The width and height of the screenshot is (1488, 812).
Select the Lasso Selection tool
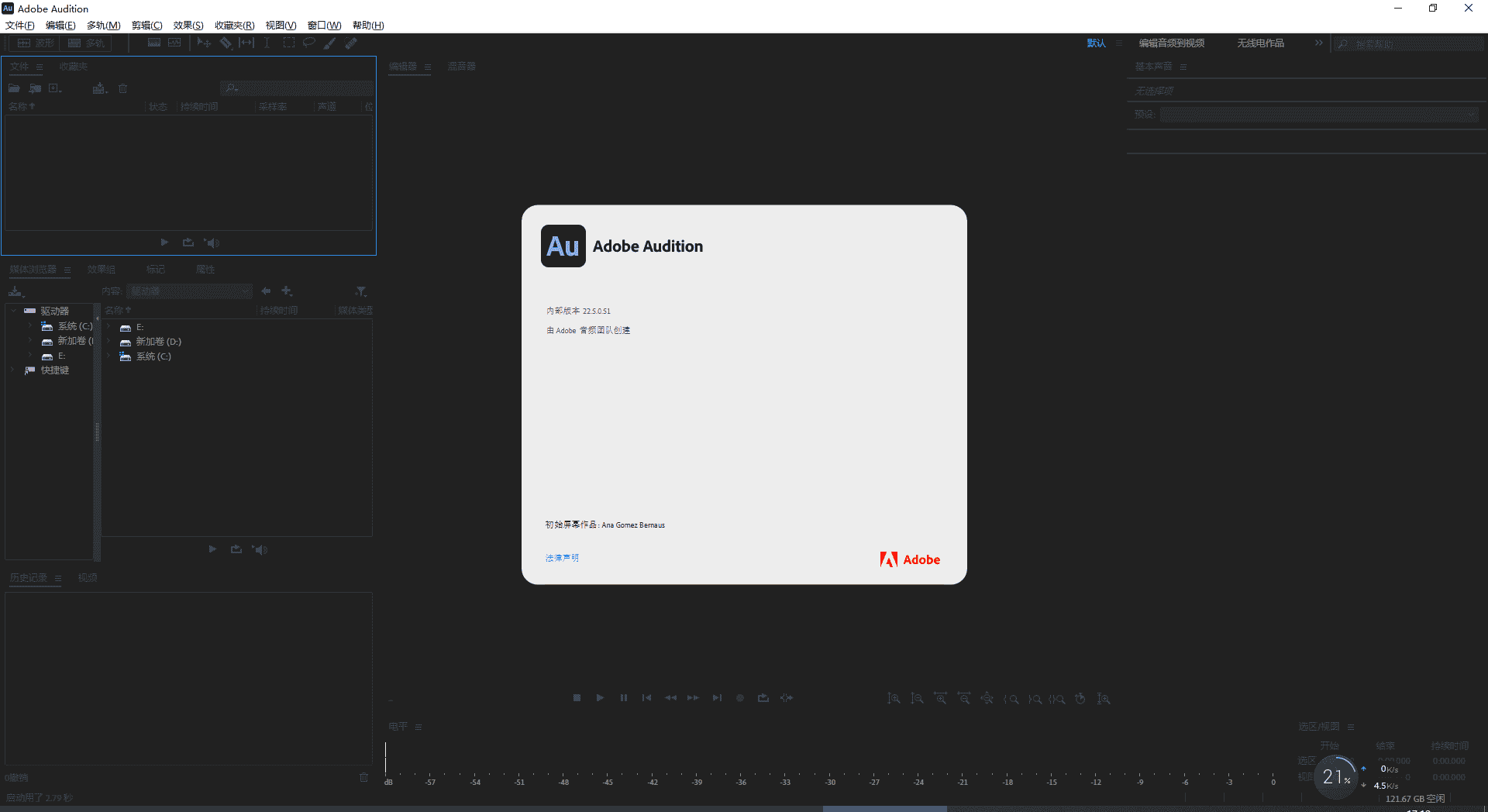click(x=308, y=43)
